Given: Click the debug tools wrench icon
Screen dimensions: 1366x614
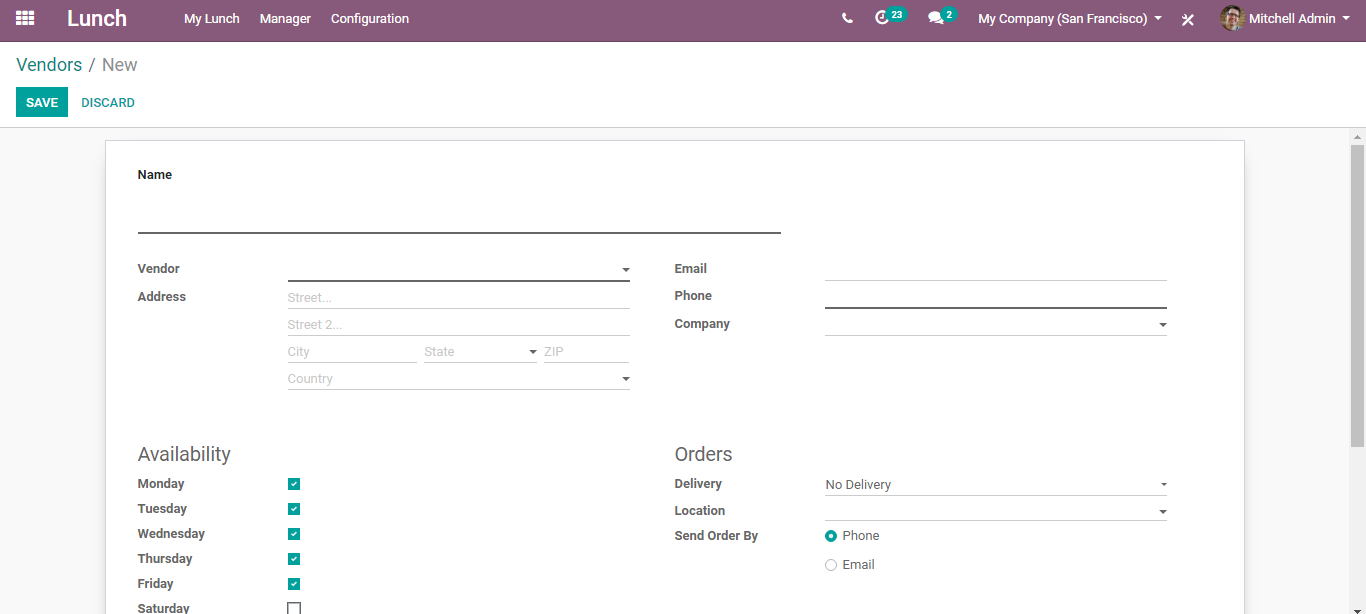Looking at the screenshot, I should (1188, 19).
